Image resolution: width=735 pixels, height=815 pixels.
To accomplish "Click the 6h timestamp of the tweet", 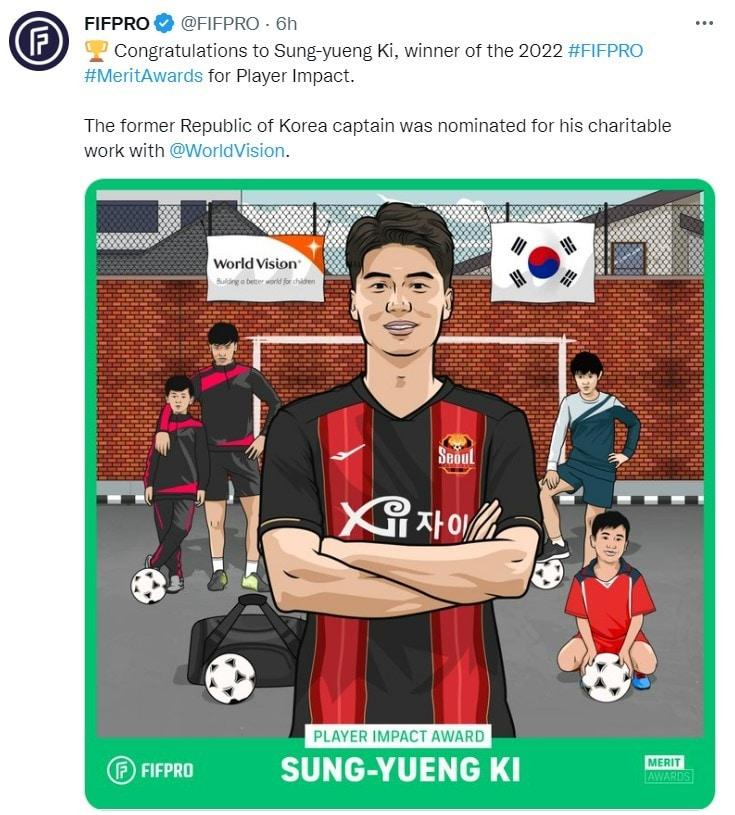I will (x=286, y=24).
